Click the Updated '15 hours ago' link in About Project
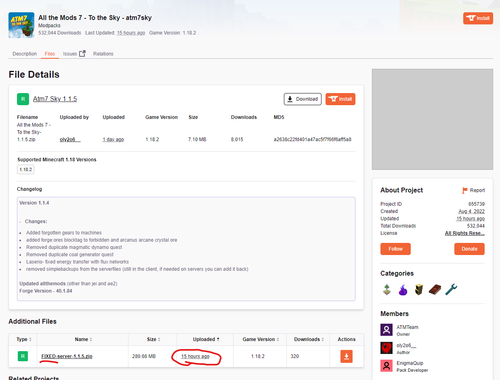 point(470,219)
